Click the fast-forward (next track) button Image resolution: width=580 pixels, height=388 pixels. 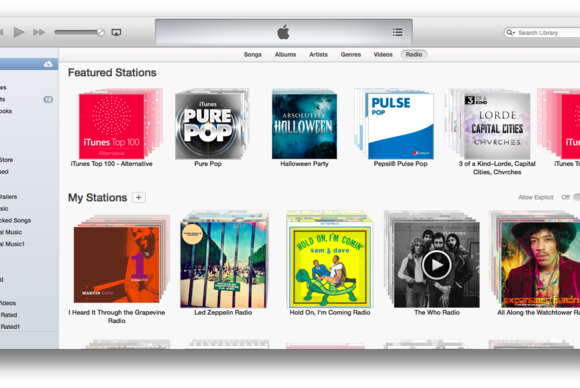(x=39, y=32)
